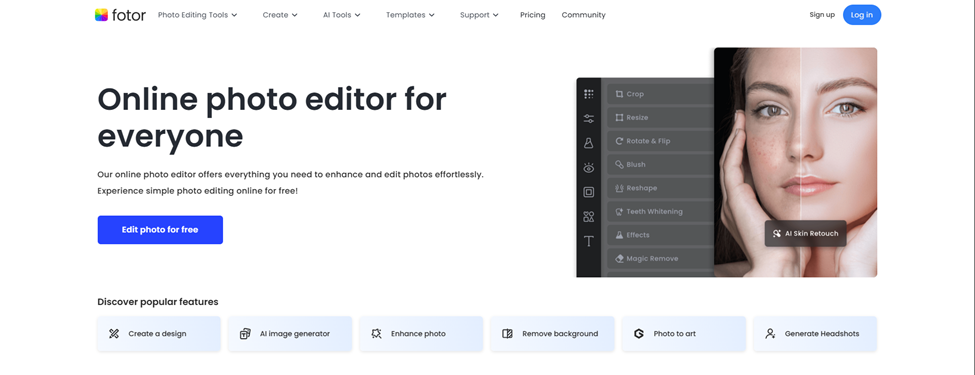The image size is (975, 375).
Task: Select the Magic Remove tool
Action: point(660,259)
